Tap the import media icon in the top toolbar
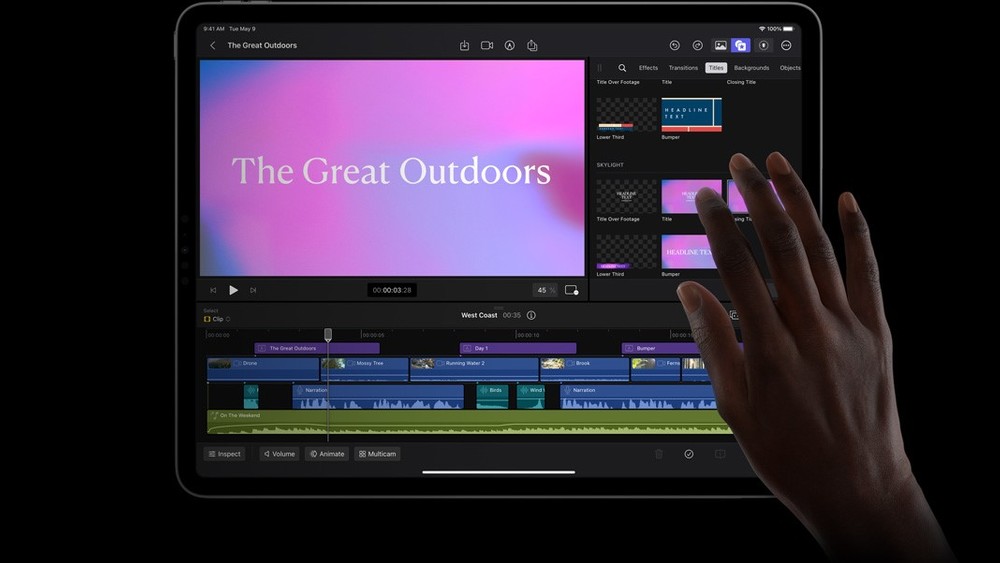Screen dimensions: 1000x563 pos(464,45)
